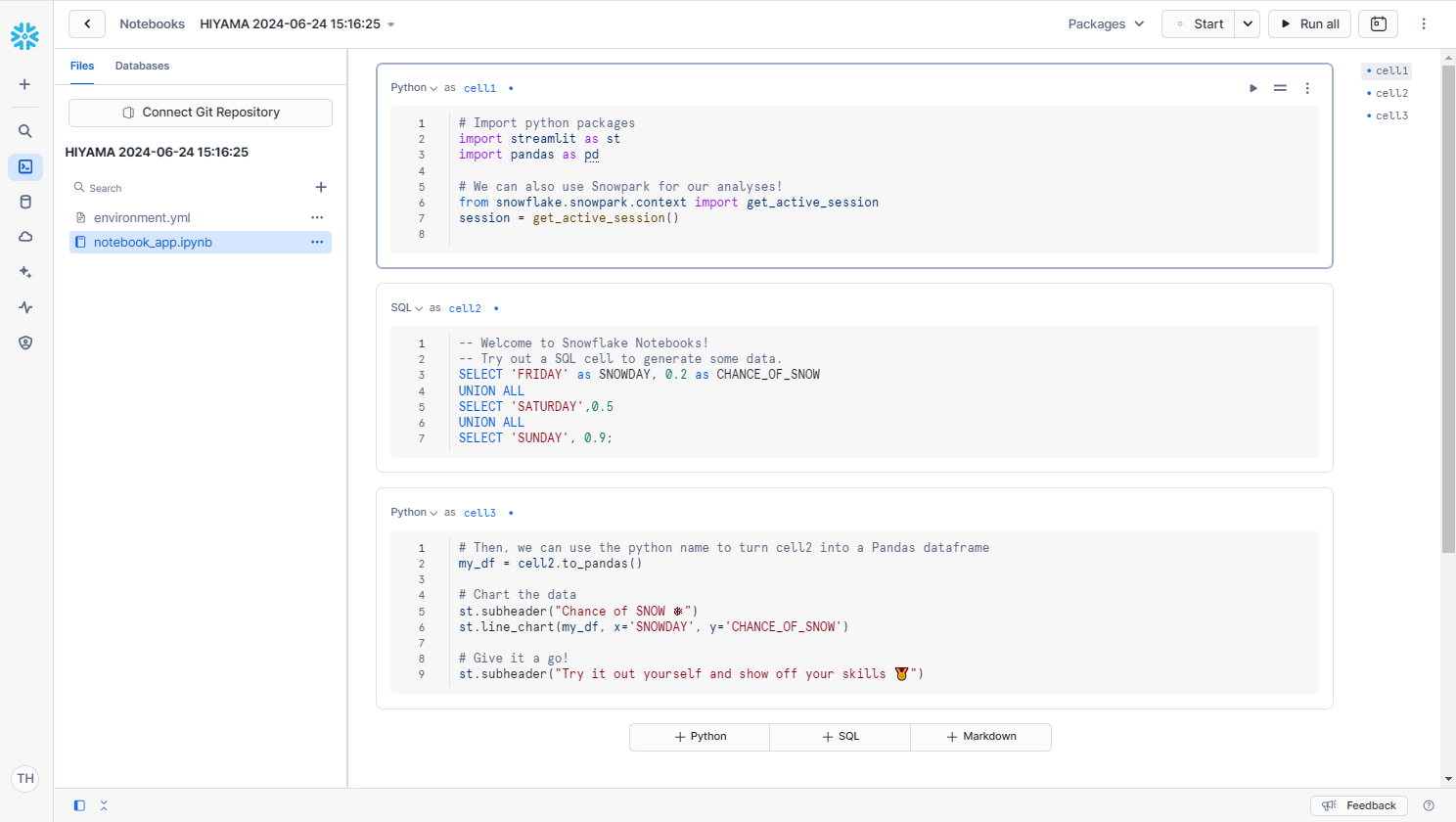Change cell1 language Python dropdown
The height and width of the screenshot is (822, 1456).
click(x=414, y=88)
